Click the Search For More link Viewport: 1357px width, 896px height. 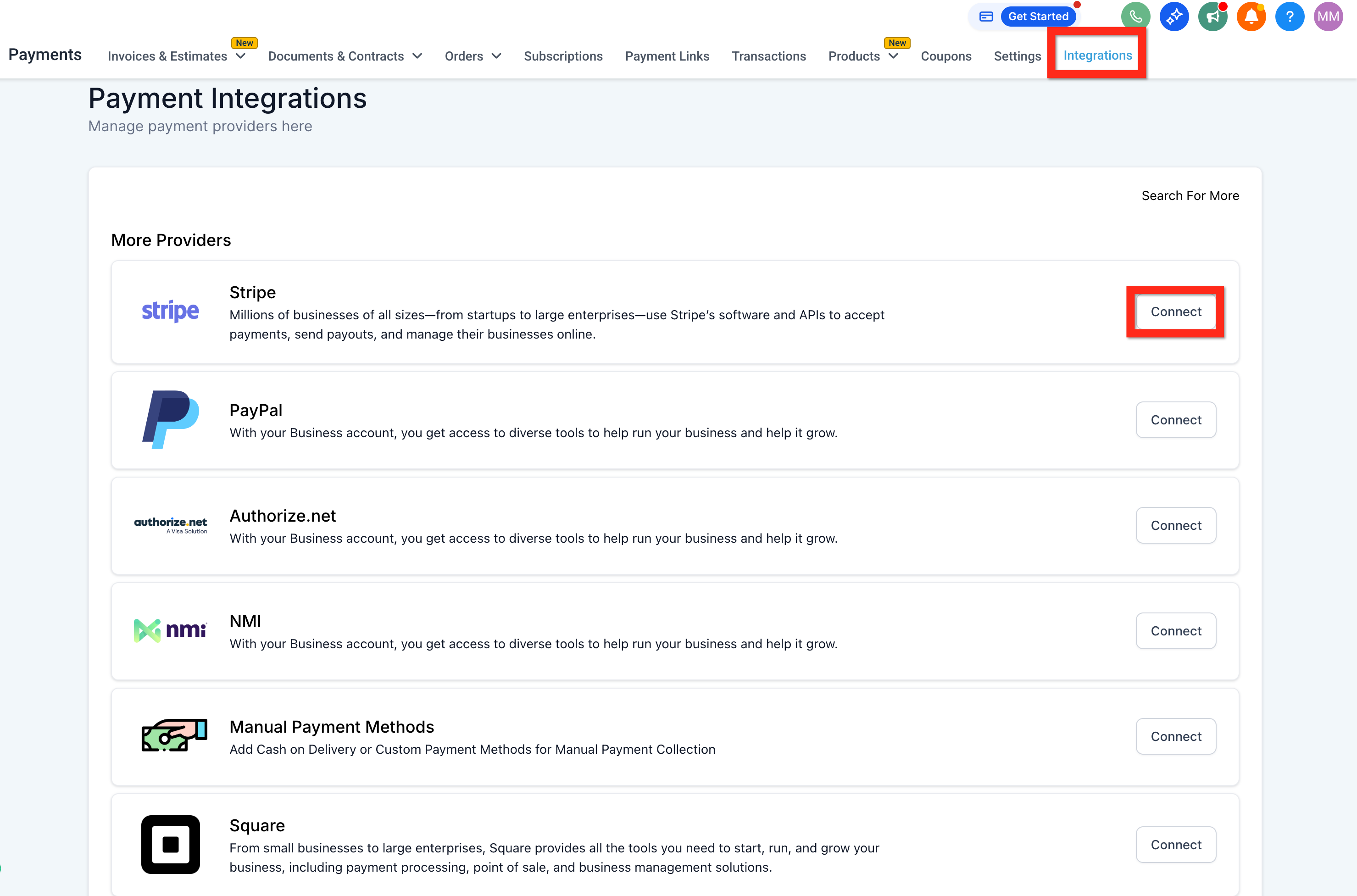point(1190,195)
